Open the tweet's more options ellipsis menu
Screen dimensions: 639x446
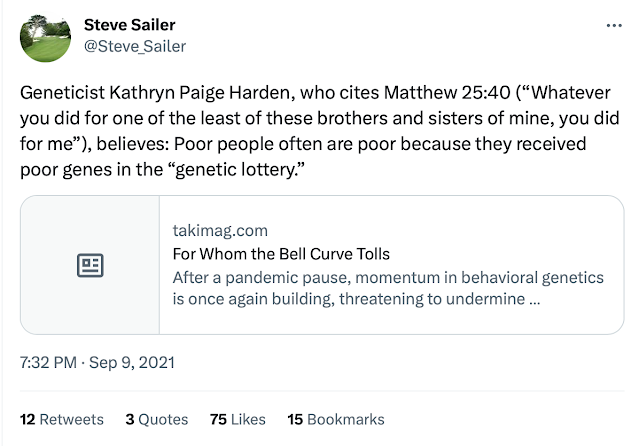point(612,25)
